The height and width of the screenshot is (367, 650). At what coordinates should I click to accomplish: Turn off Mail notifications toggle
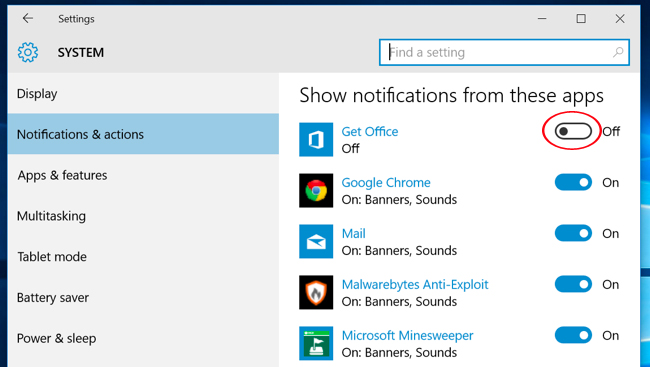point(573,233)
